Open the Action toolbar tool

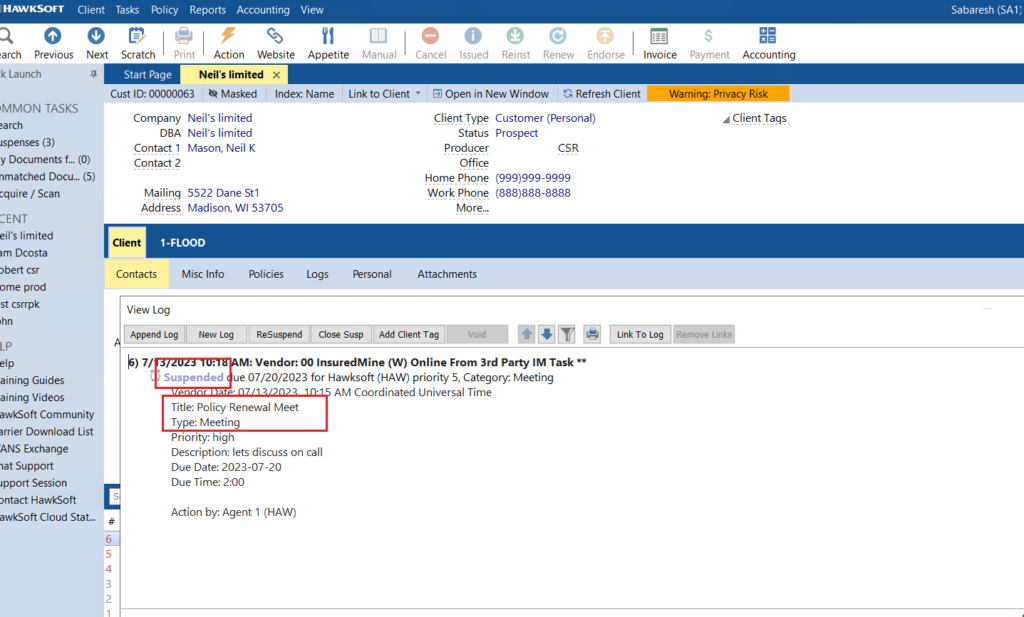229,43
